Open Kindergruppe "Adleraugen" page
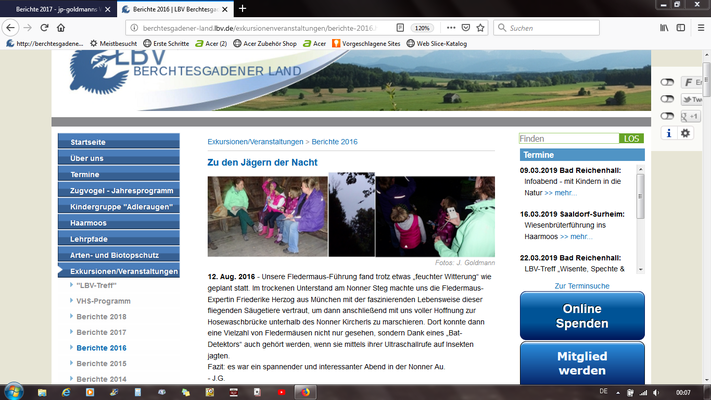 tap(119, 206)
